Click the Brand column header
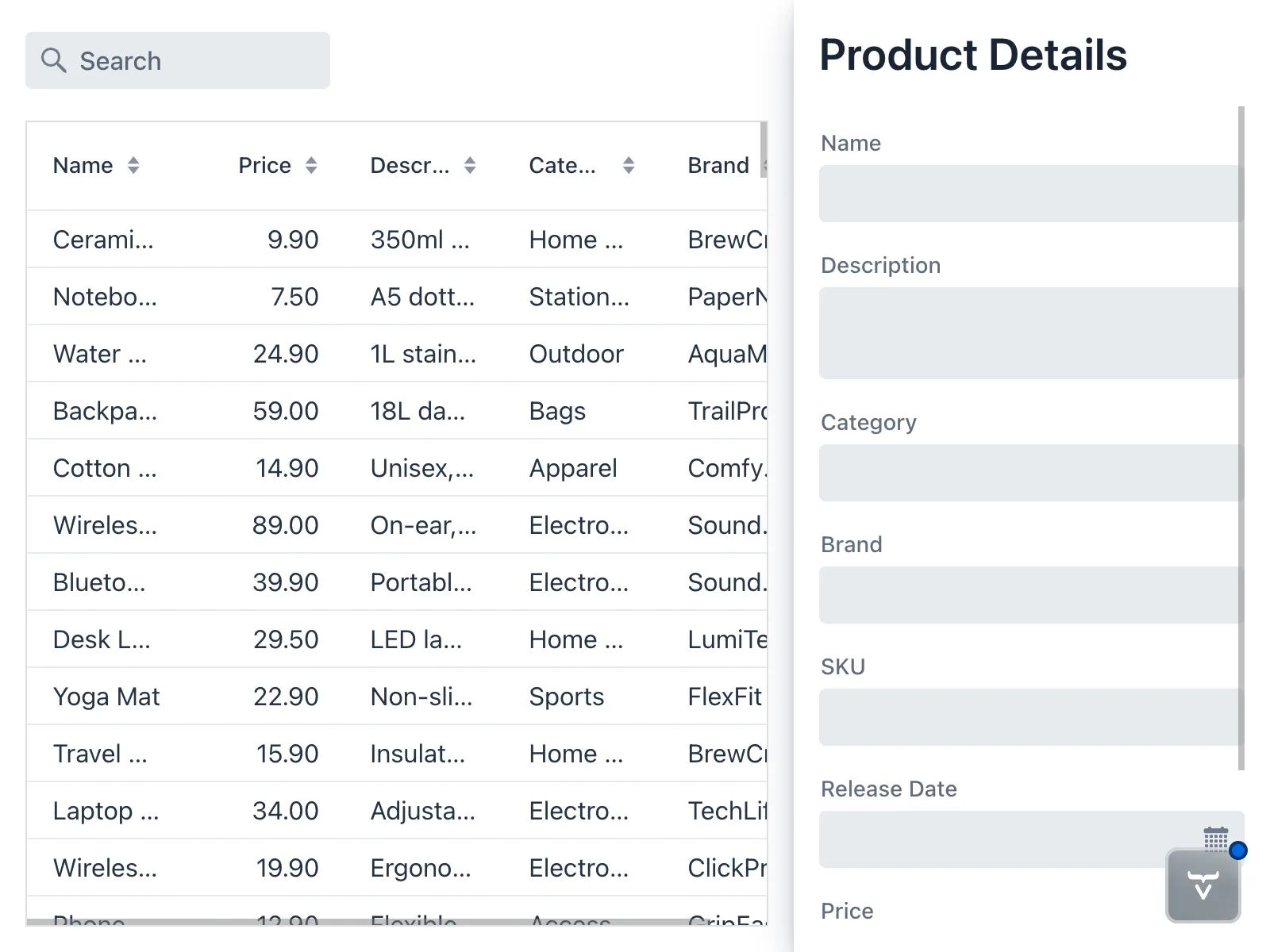Screen dimensions: 1270x952 [x=718, y=165]
